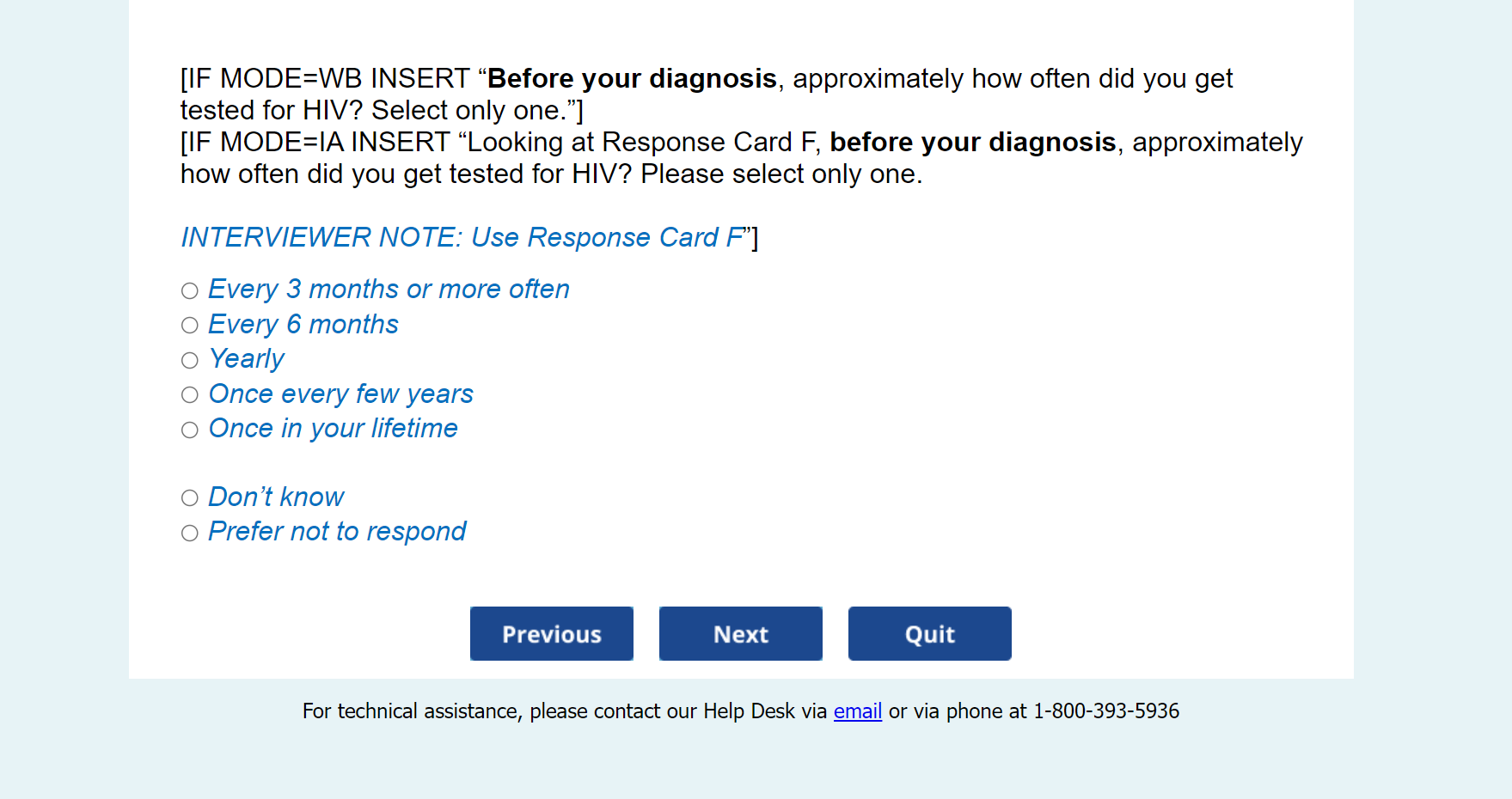Choose the 'Every 6 months' radio circle
1512x799 pixels.
[x=190, y=326]
